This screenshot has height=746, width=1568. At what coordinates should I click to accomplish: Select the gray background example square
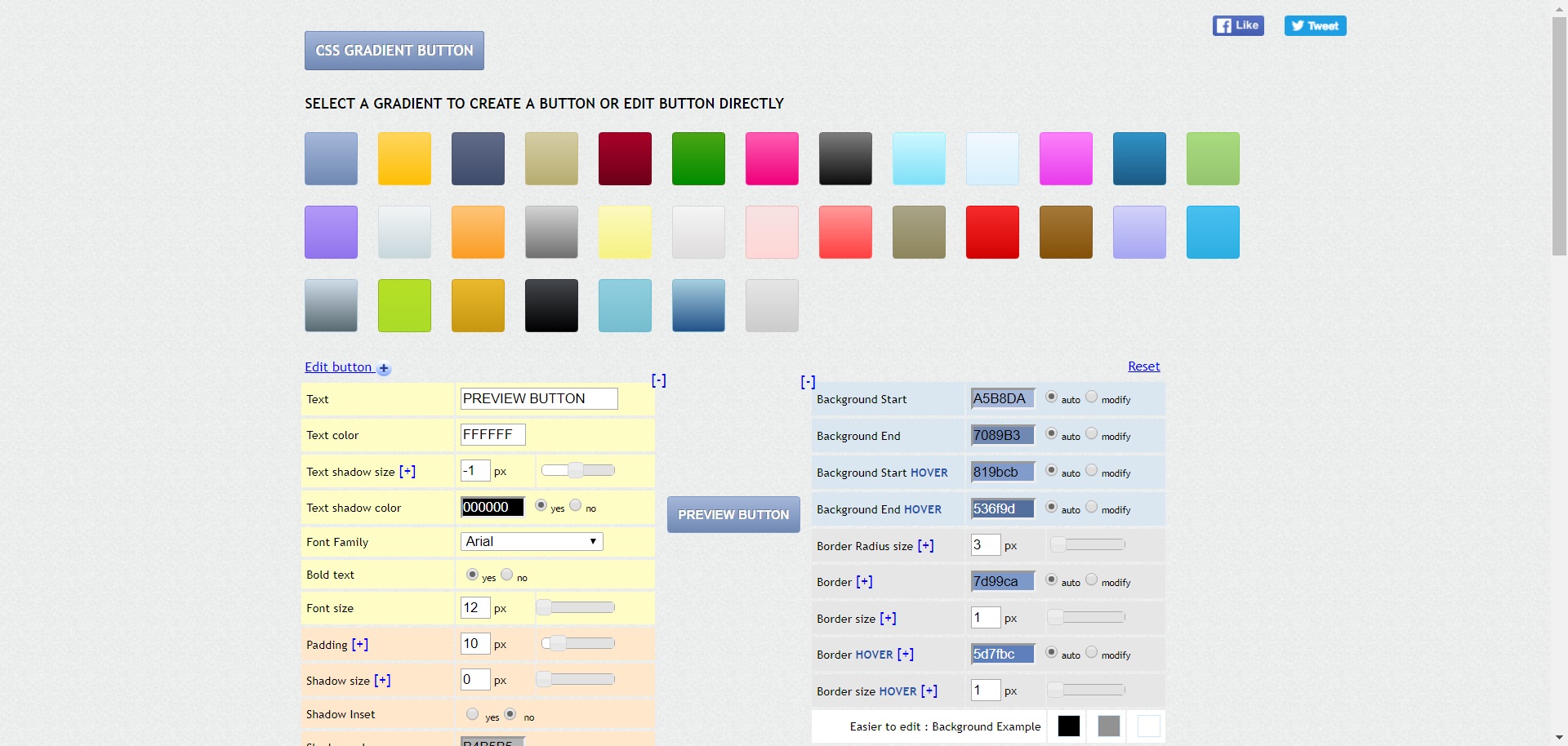[1108, 726]
